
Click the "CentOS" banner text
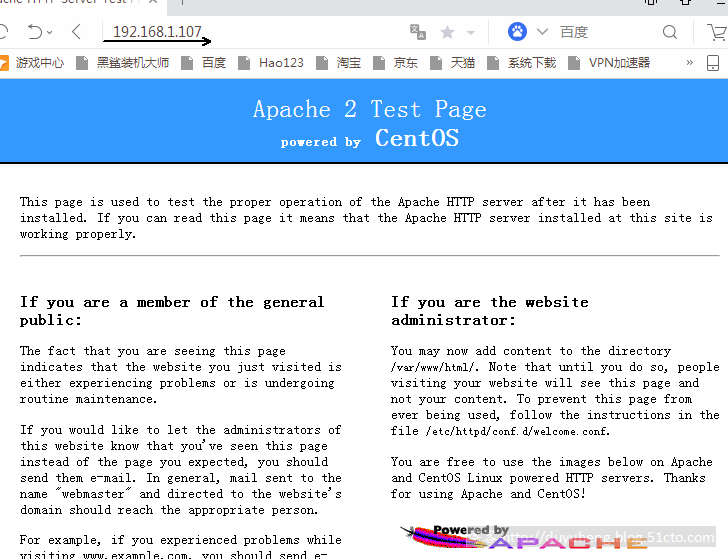(x=417, y=138)
